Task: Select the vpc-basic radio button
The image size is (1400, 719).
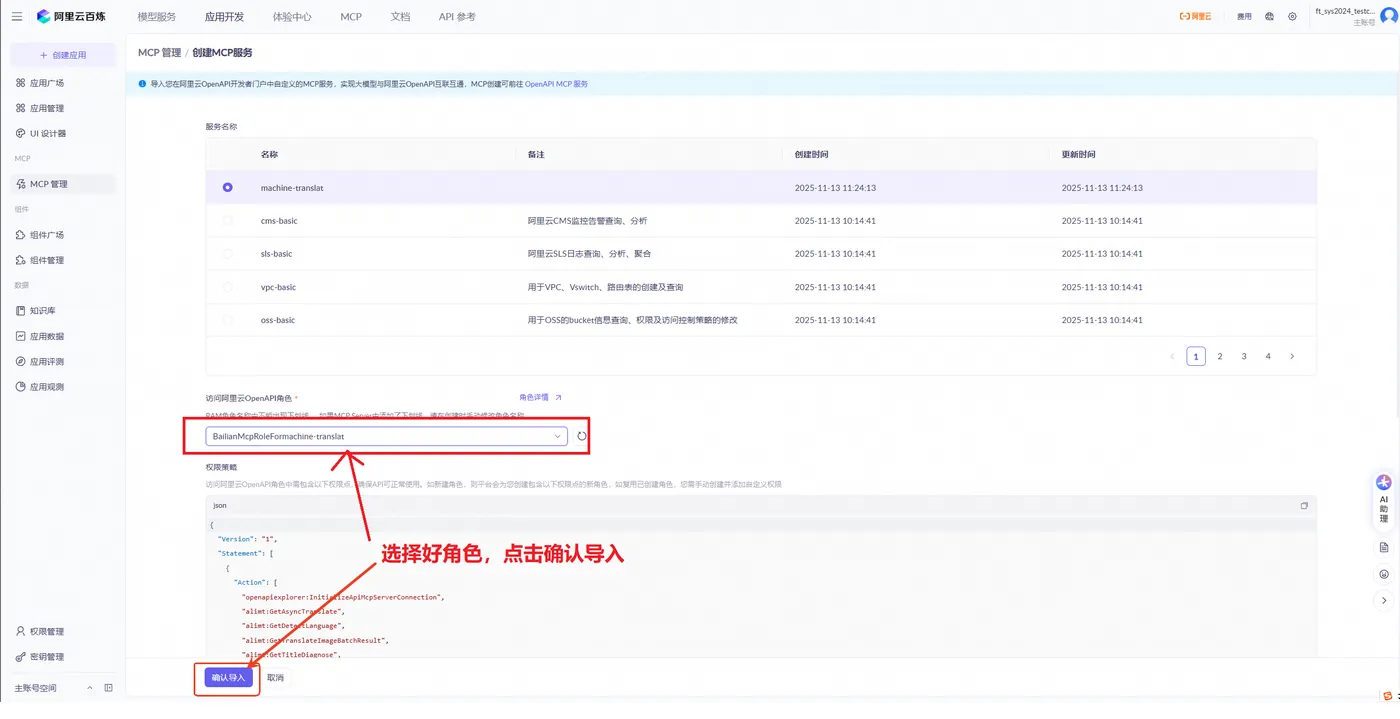Action: (228, 287)
